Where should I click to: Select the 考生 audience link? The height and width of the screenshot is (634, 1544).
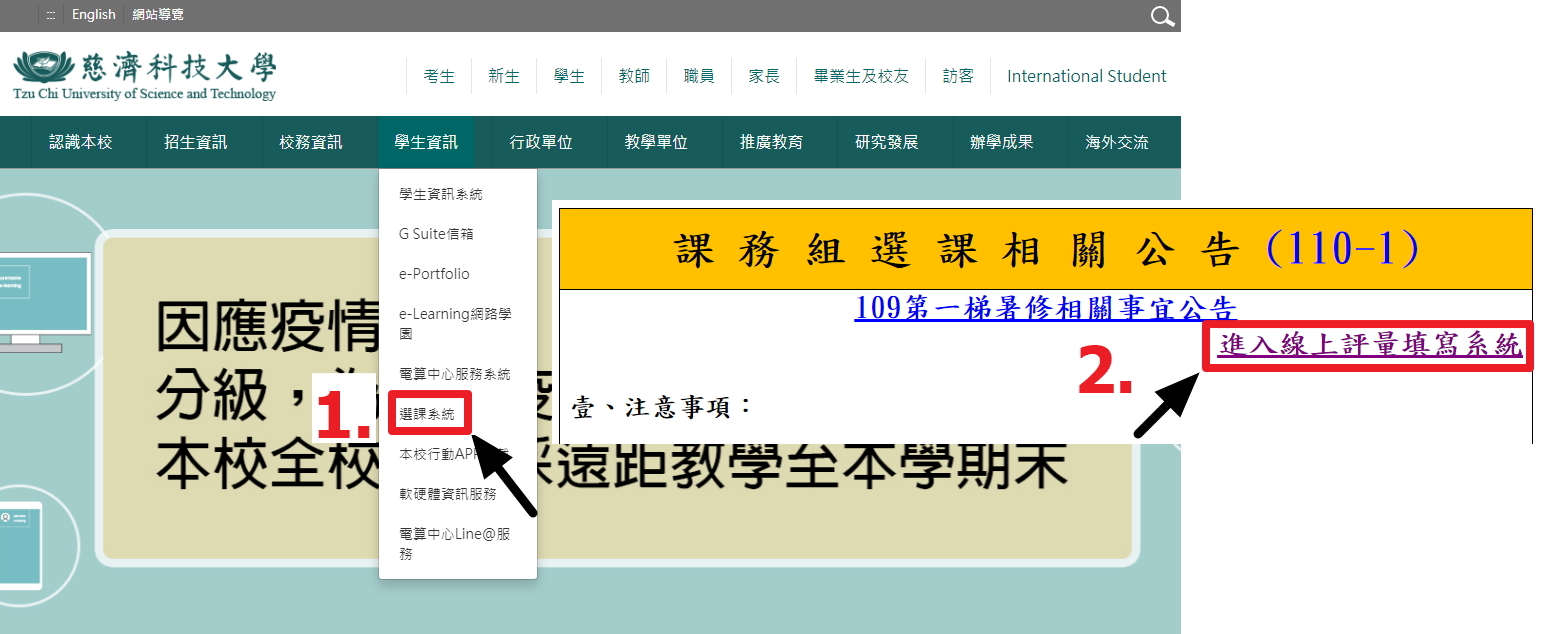click(x=439, y=76)
